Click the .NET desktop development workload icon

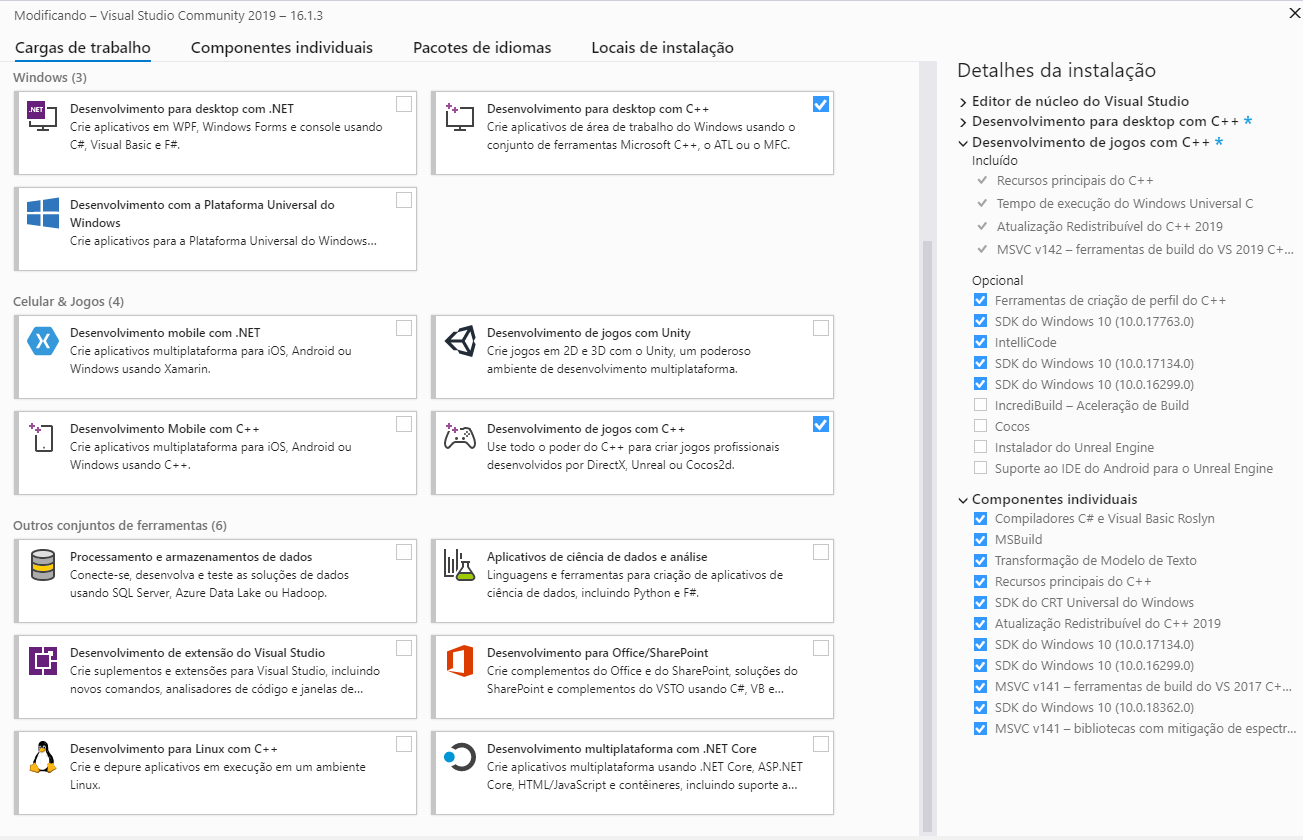pos(42,117)
